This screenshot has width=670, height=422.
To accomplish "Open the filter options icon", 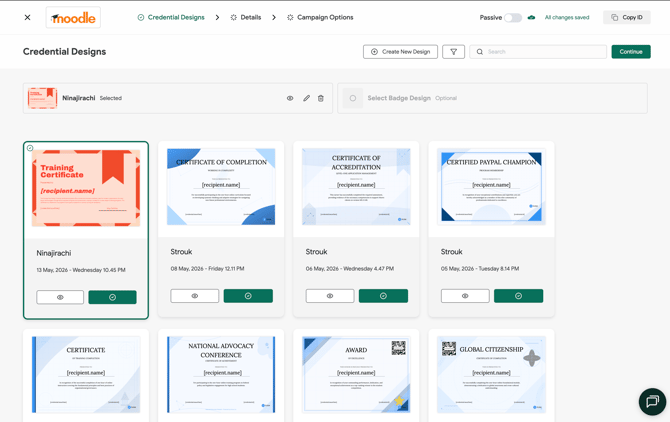I will [x=453, y=52].
